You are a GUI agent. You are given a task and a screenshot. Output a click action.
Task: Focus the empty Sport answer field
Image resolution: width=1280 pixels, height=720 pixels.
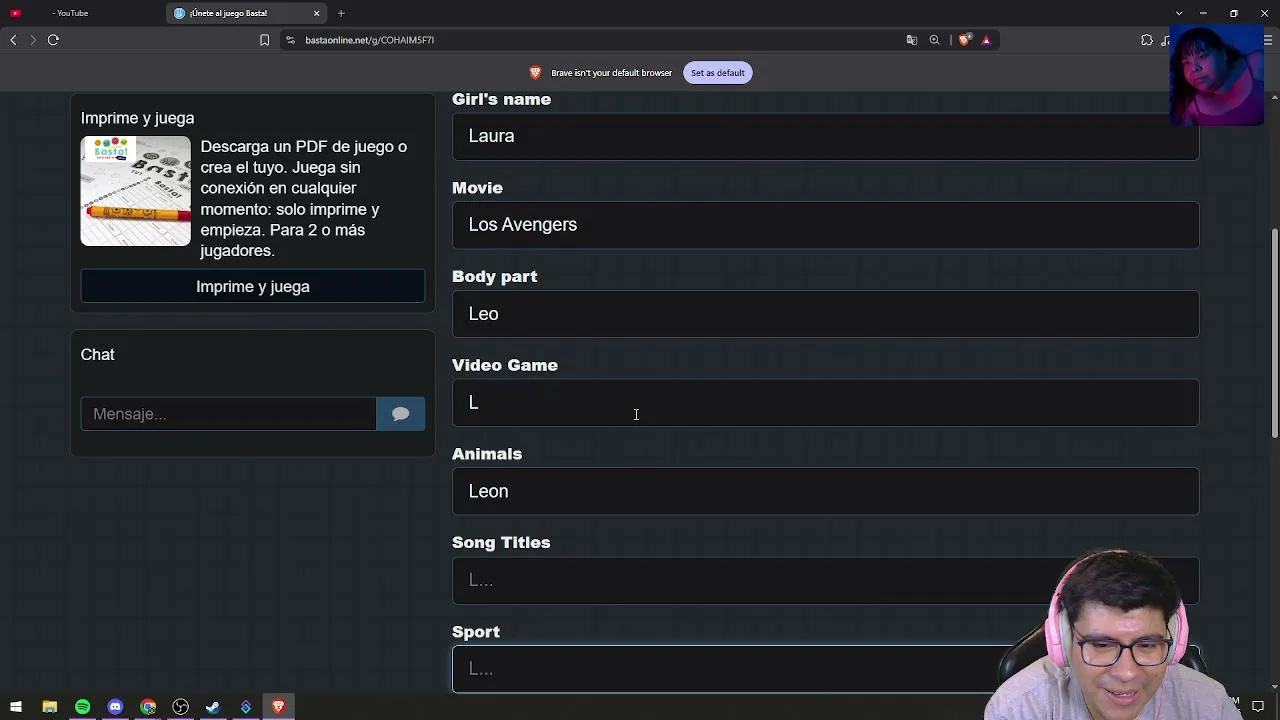point(825,668)
